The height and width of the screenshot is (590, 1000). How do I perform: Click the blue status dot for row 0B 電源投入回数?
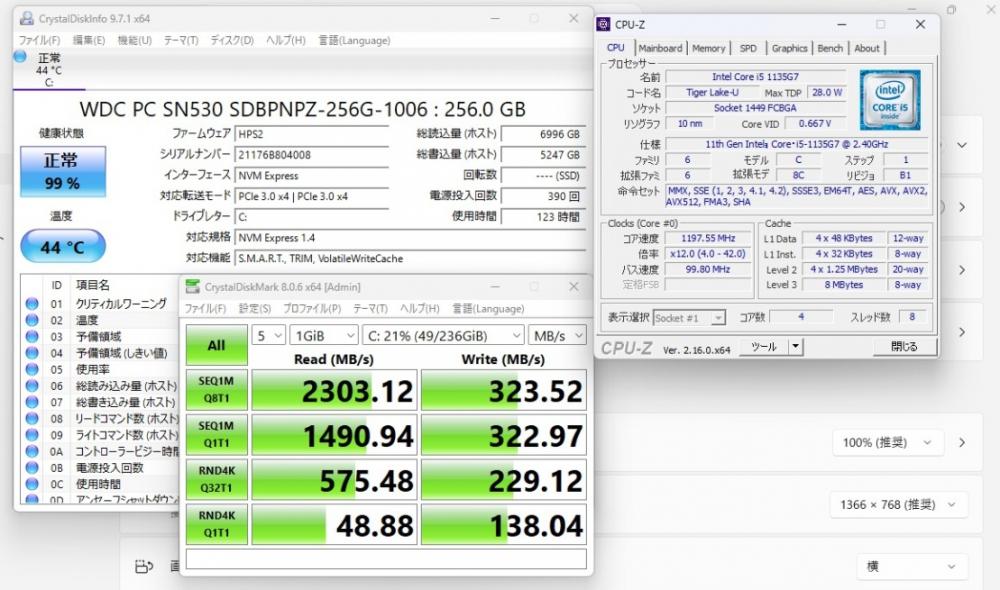pyautogui.click(x=31, y=467)
